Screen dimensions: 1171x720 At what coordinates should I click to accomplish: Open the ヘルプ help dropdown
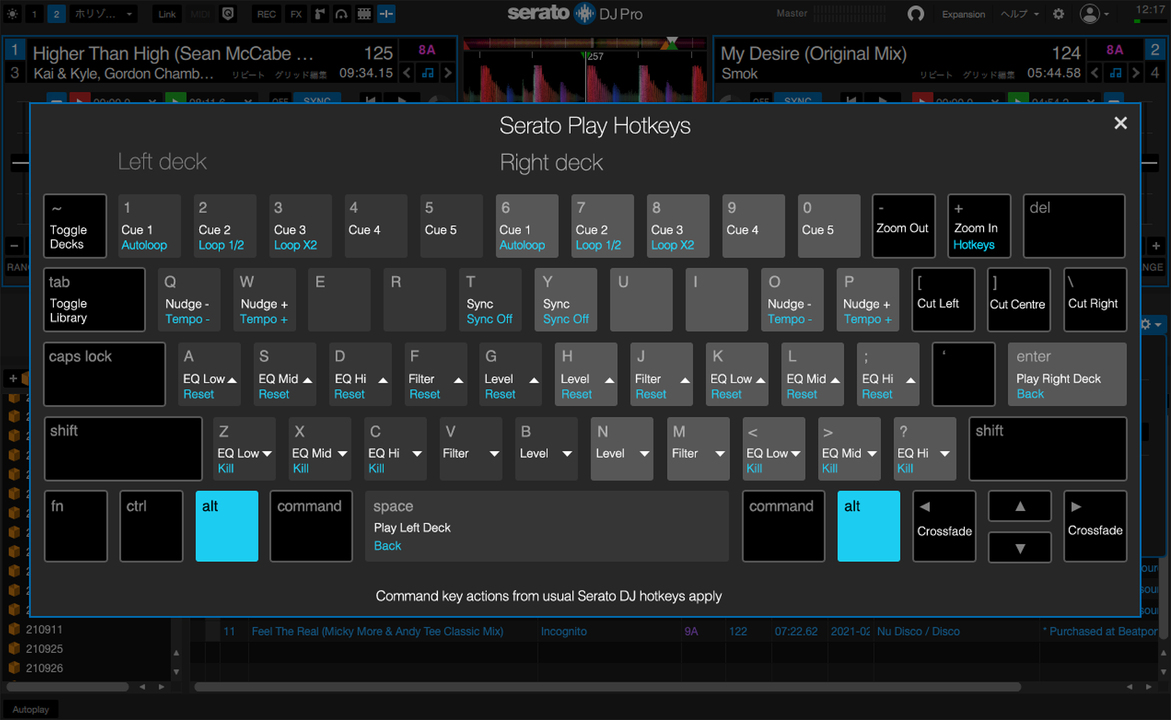click(x=1019, y=13)
